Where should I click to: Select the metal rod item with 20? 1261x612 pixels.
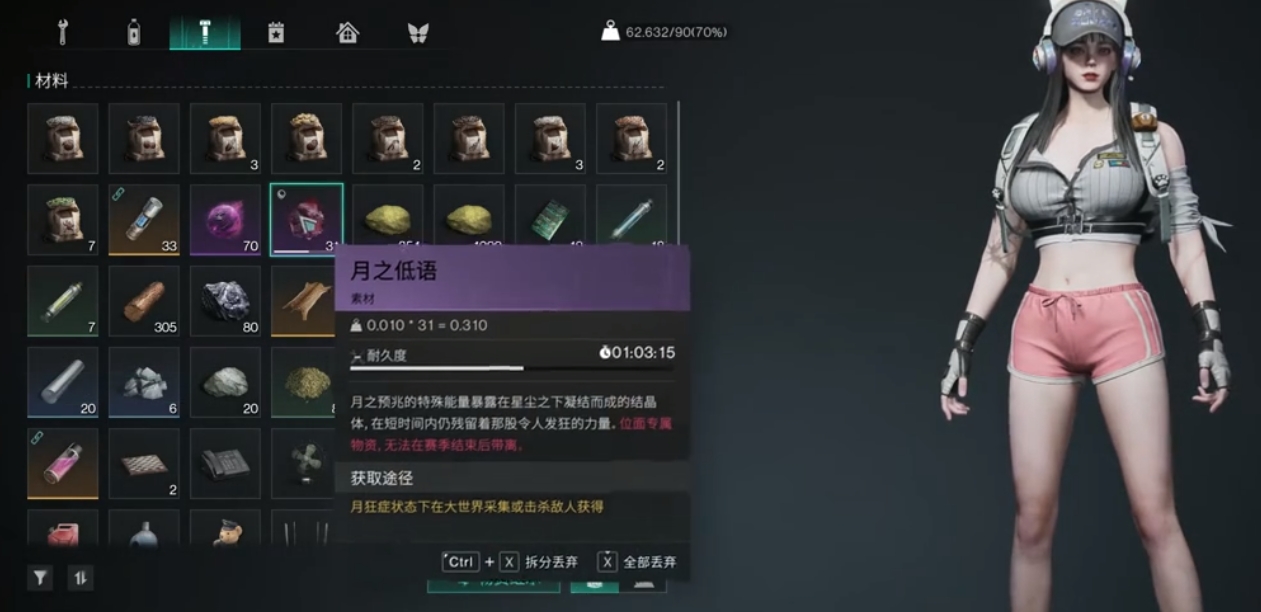pyautogui.click(x=63, y=382)
